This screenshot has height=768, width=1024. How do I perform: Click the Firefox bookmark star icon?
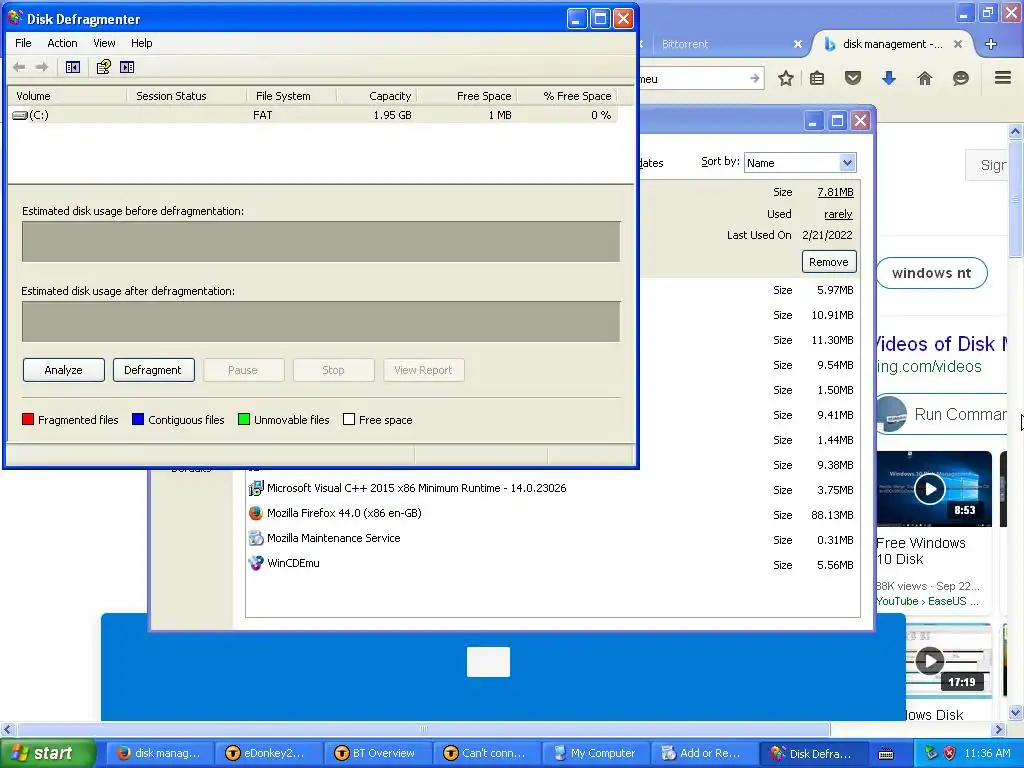(786, 78)
